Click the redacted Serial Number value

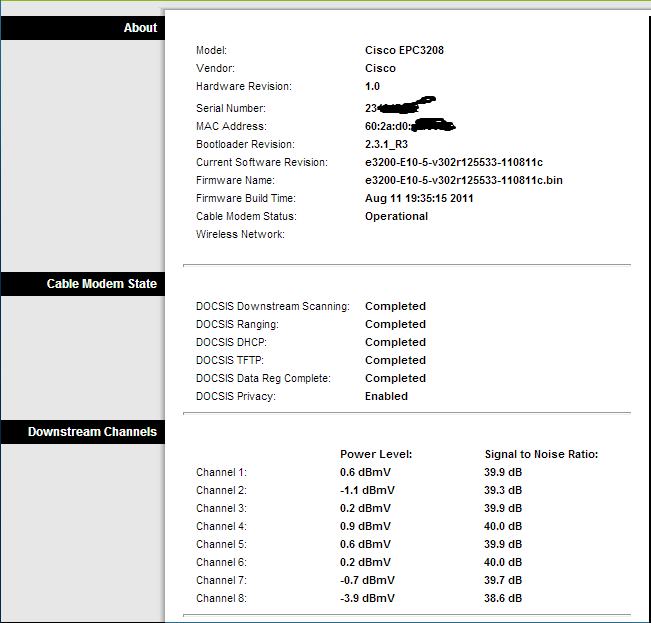point(399,107)
